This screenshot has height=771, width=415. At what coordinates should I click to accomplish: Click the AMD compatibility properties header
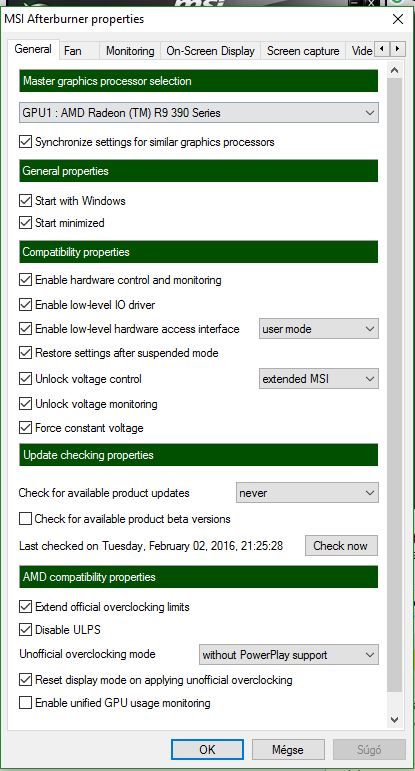[199, 577]
